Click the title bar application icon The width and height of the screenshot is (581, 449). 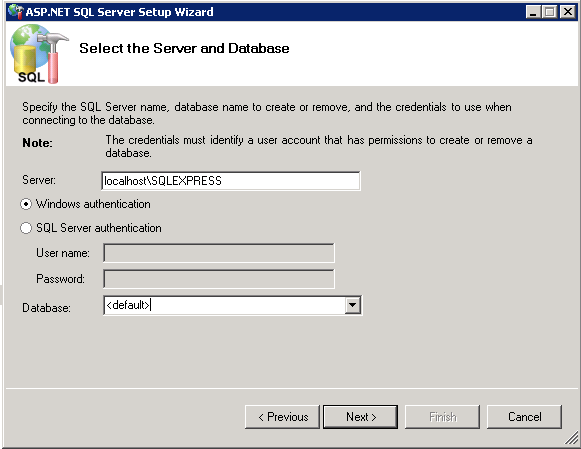[x=16, y=11]
